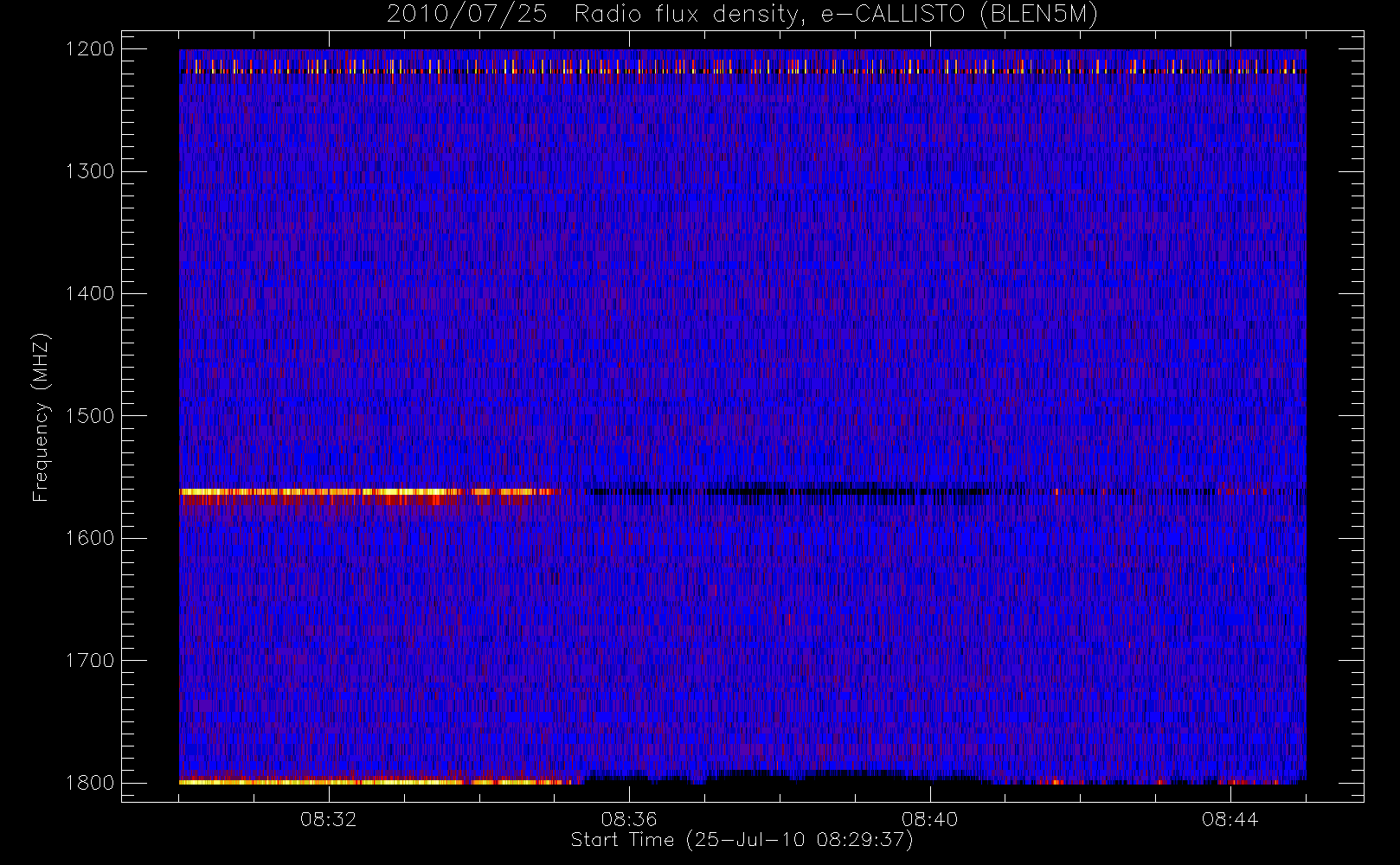The image size is (1400, 865).
Task: Click the 08:36 time tick label
Action: pyautogui.click(x=629, y=819)
